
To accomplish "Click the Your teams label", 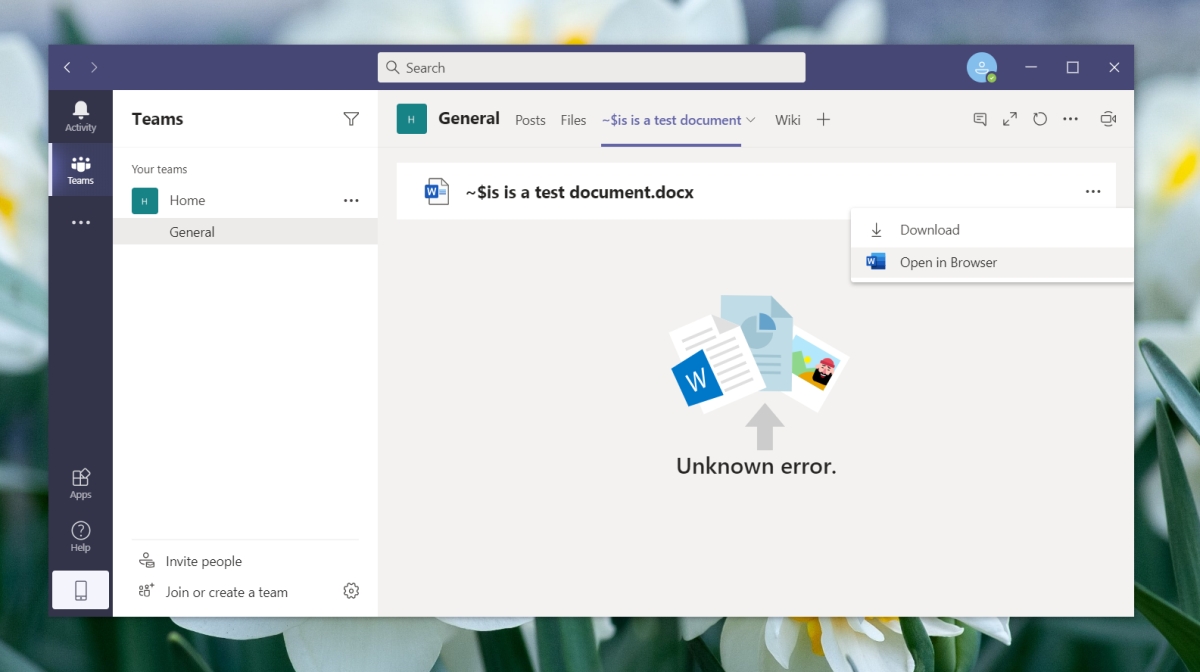I will pos(159,169).
